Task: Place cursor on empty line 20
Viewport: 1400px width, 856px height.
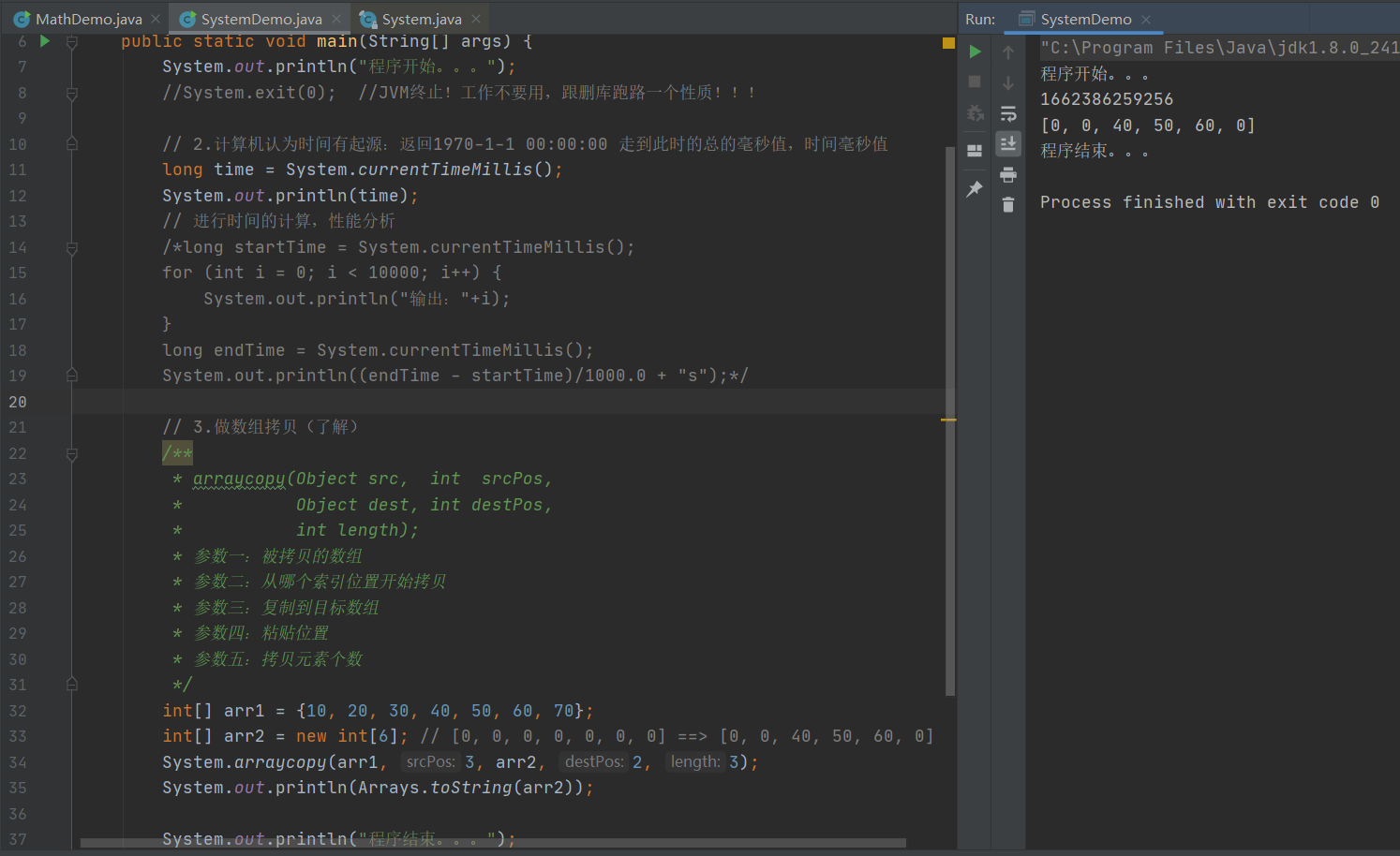Action: 469,402
